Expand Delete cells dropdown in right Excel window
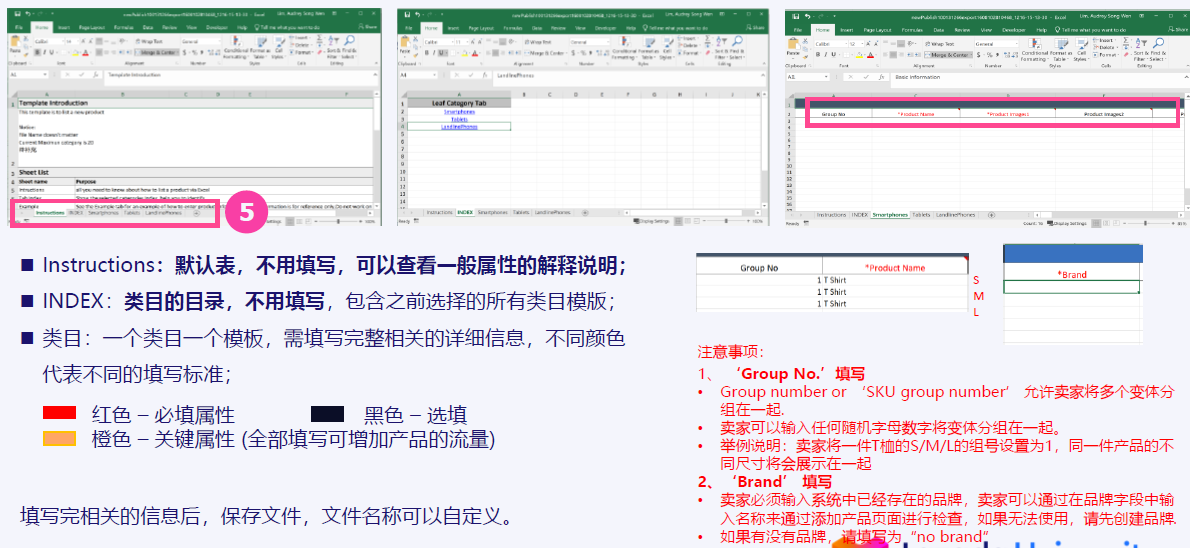The image size is (1190, 548). (1117, 48)
